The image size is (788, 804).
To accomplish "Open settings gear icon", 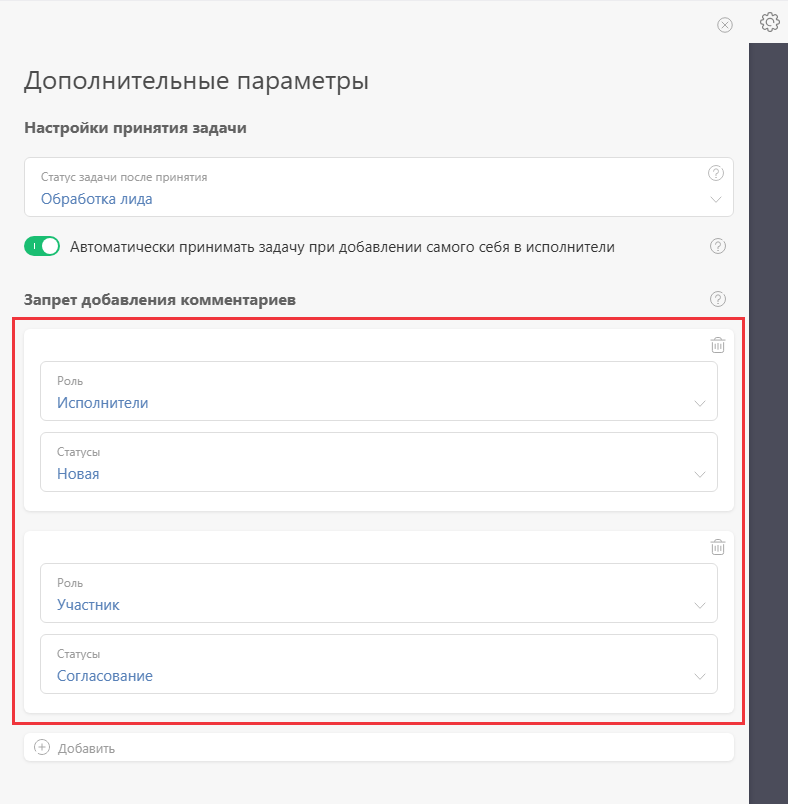I will (769, 23).
